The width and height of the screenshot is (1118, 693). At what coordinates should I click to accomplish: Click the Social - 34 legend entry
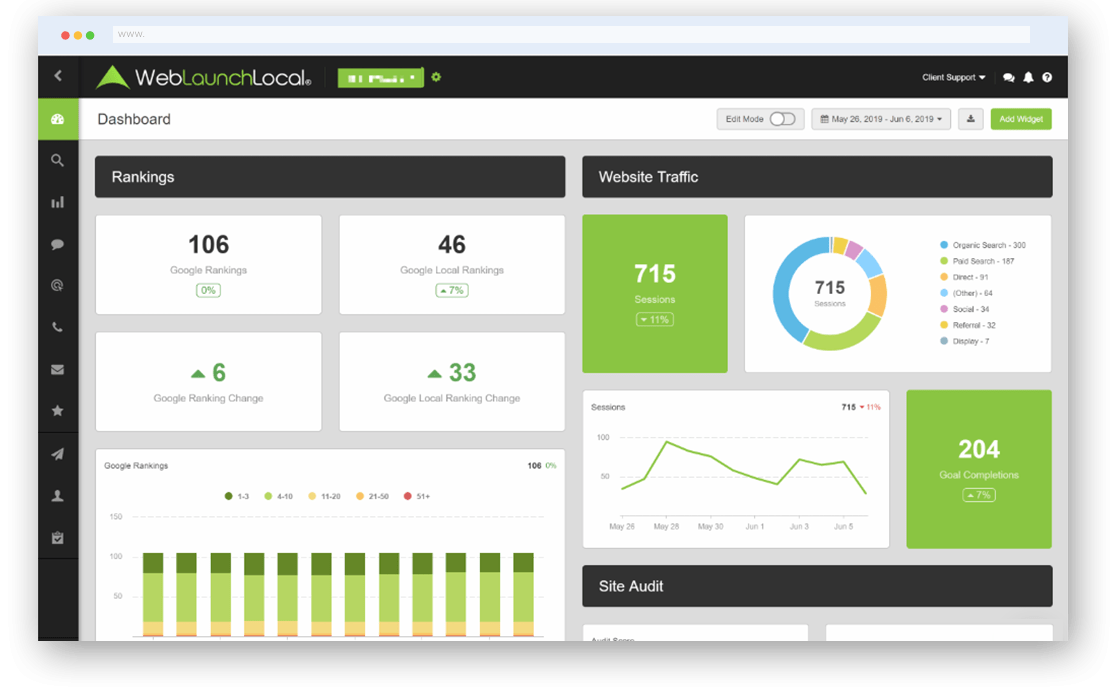click(x=965, y=309)
